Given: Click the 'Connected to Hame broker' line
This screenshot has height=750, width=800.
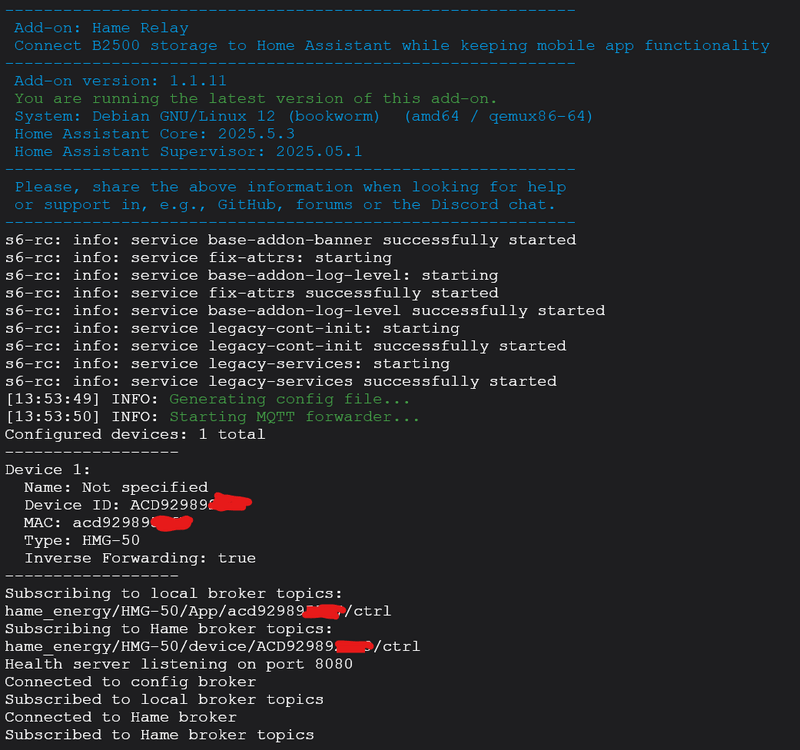Looking at the screenshot, I should pos(121,717).
